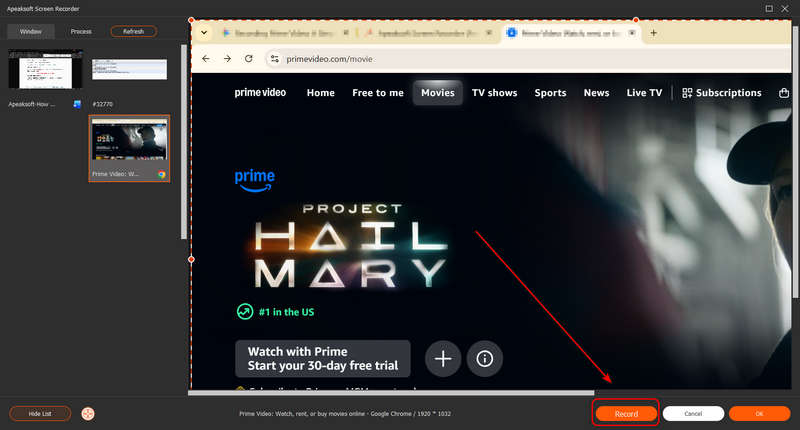800x430 pixels.
Task: Click the shopping bag store icon
Action: (x=784, y=93)
